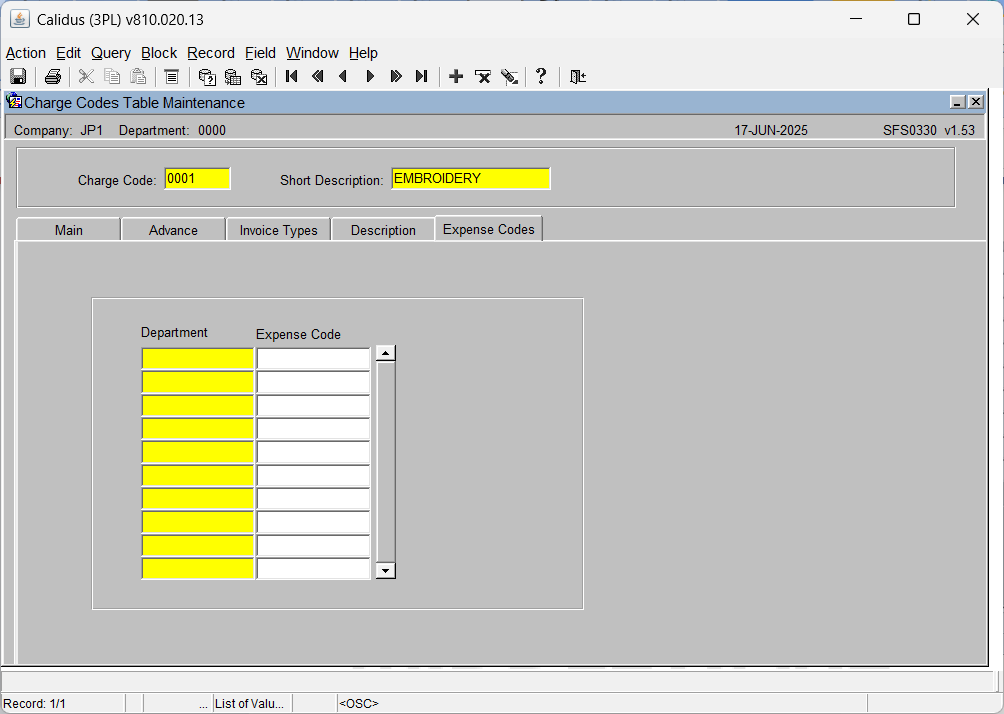The width and height of the screenshot is (1004, 714).
Task: Click the Enter Query database icon
Action: tap(207, 77)
